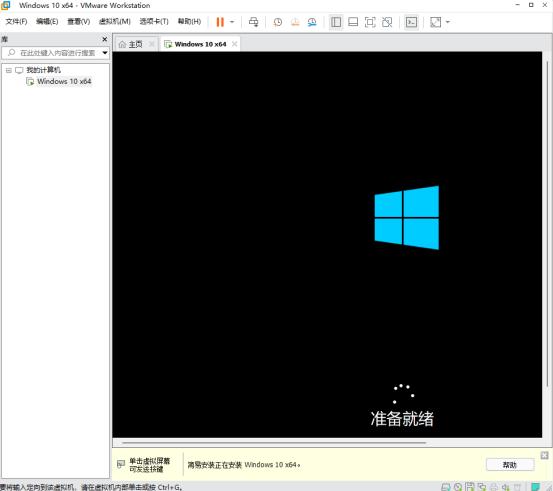Close the library panel
Screen dimensions: 553x491
(x=104, y=39)
